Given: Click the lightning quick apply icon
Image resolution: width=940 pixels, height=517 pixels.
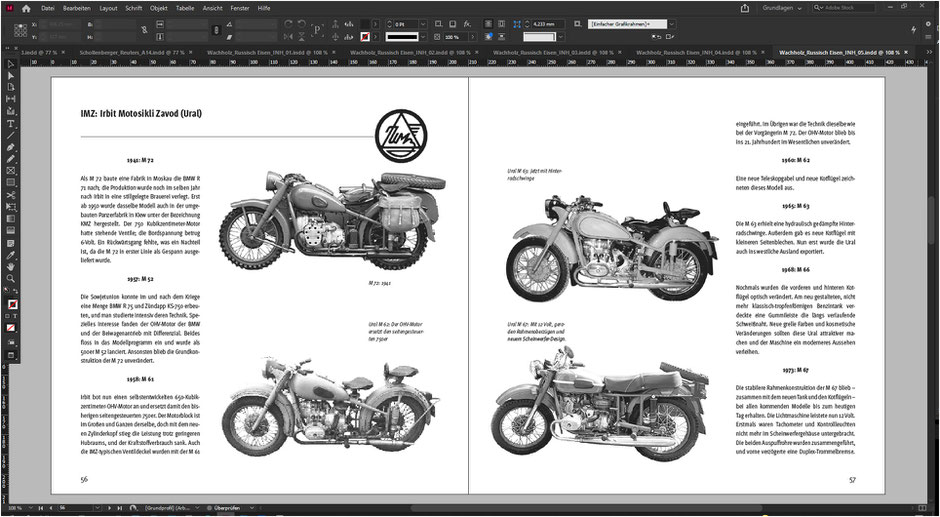Looking at the screenshot, I should [x=914, y=29].
